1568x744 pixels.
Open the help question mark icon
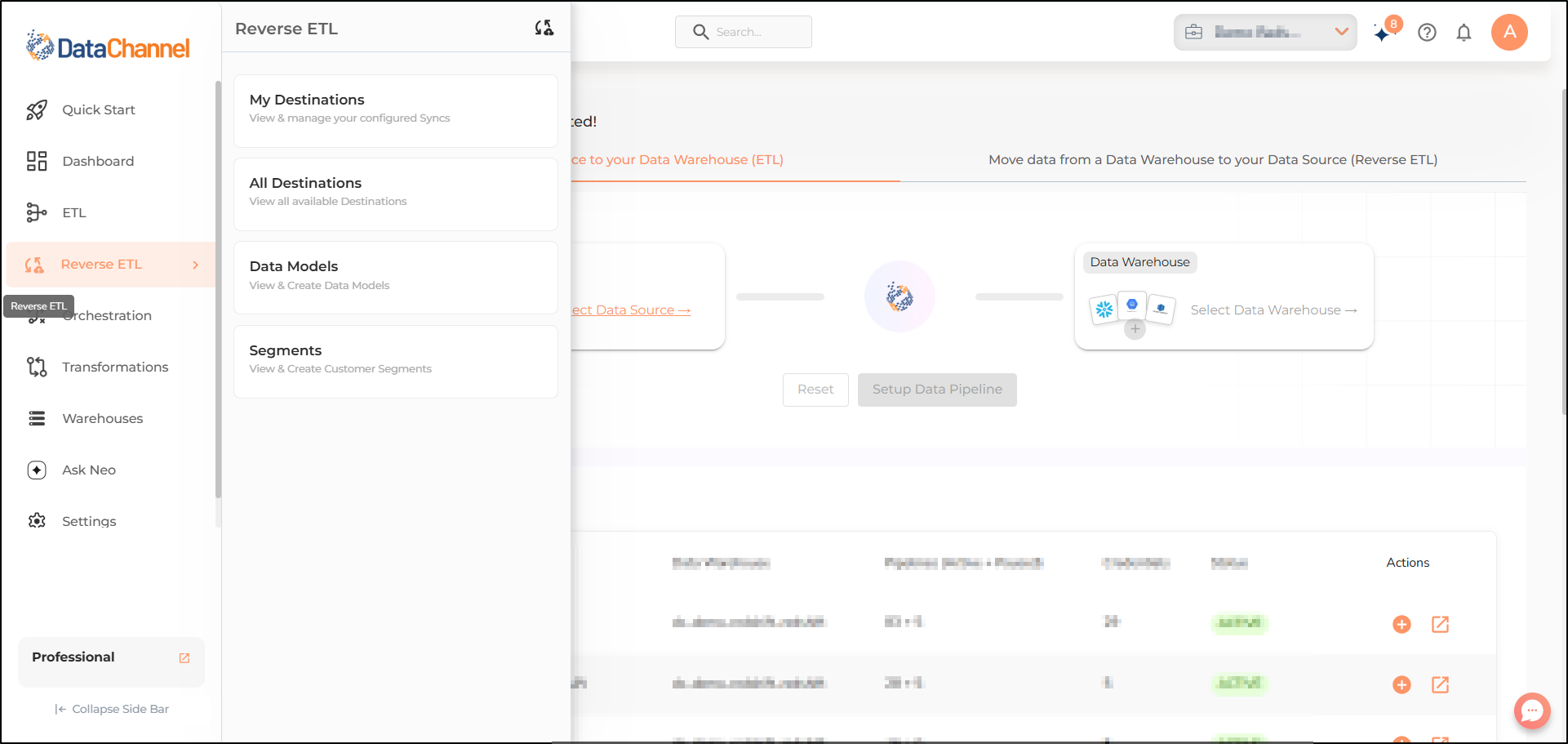[1427, 33]
